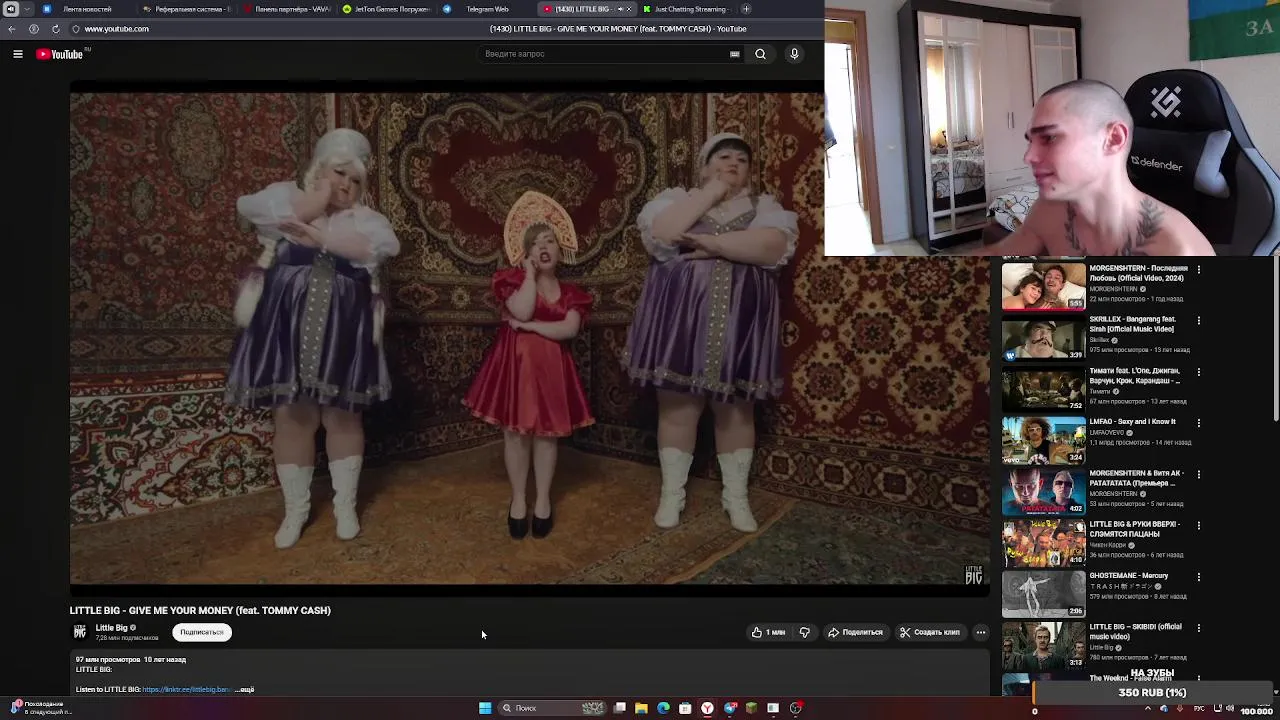
Task: Click GHOSTEMANE - Mercury title text
Action: click(1129, 576)
